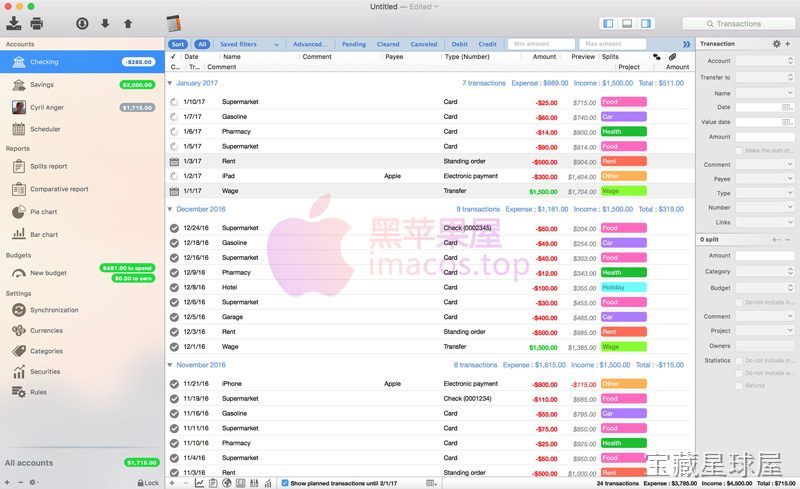Collapse the November 2016 group
Viewport: 800px width, 489px height.
coord(170,365)
